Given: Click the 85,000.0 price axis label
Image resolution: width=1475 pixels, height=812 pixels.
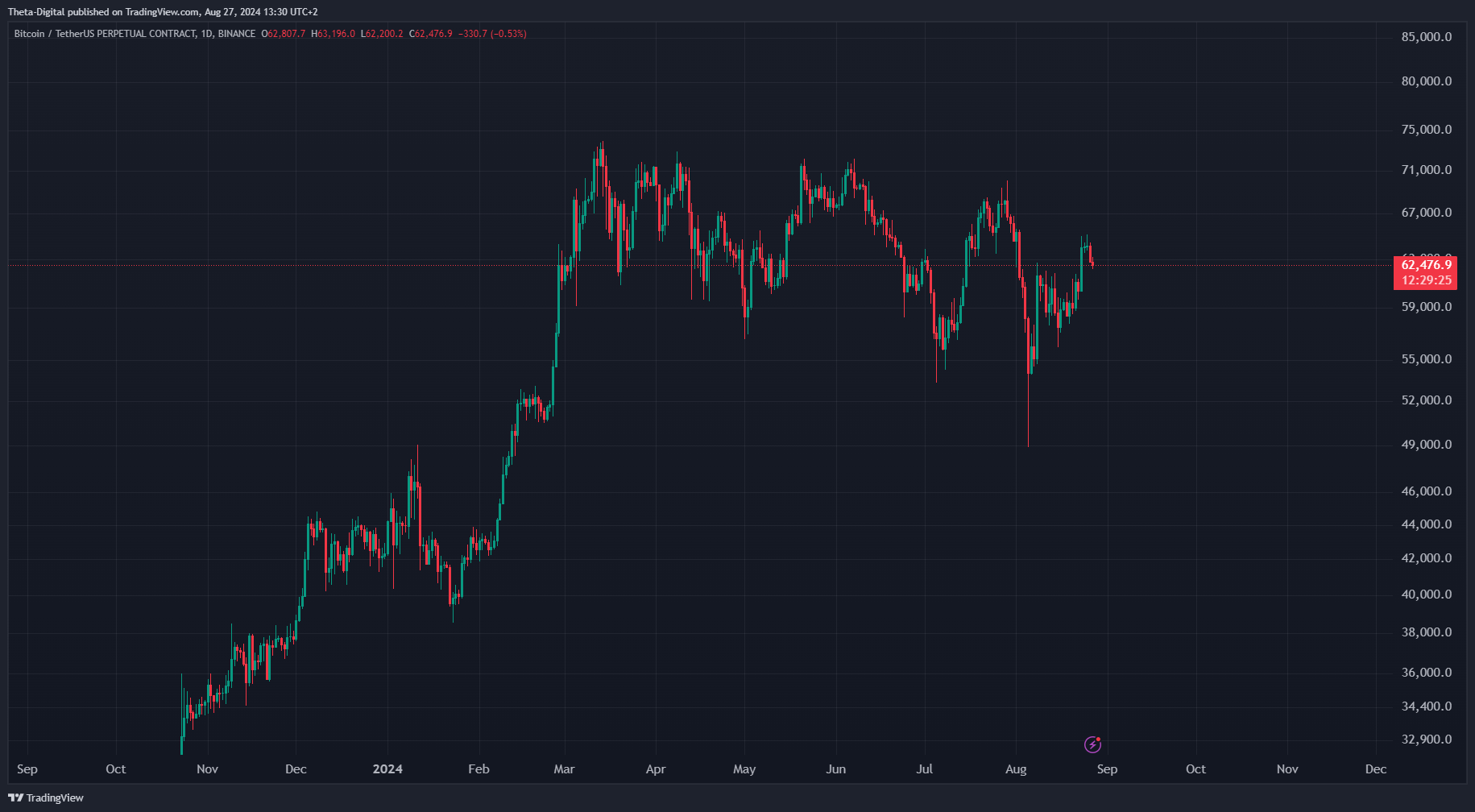Looking at the screenshot, I should tap(1427, 37).
